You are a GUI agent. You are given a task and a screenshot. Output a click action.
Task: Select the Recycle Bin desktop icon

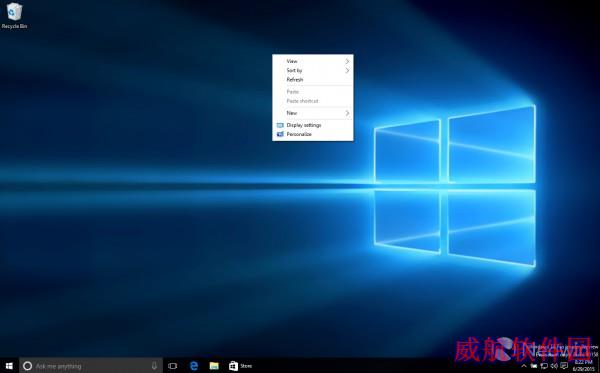pyautogui.click(x=14, y=16)
